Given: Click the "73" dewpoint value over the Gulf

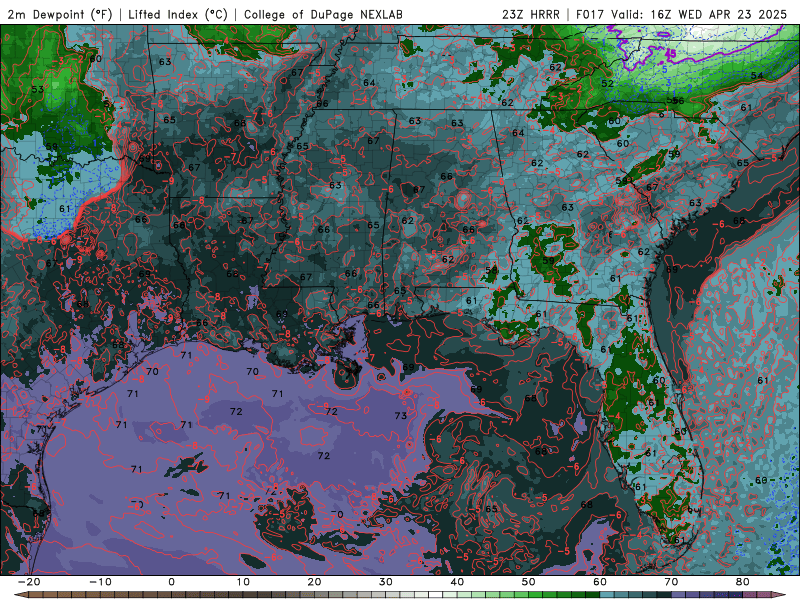Looking at the screenshot, I should pos(401,416).
